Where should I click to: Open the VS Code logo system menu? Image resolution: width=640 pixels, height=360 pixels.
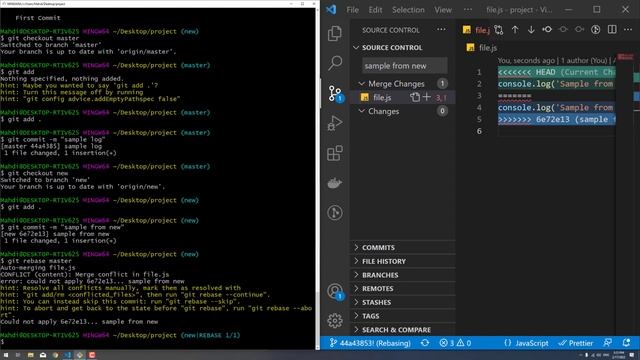coord(331,9)
